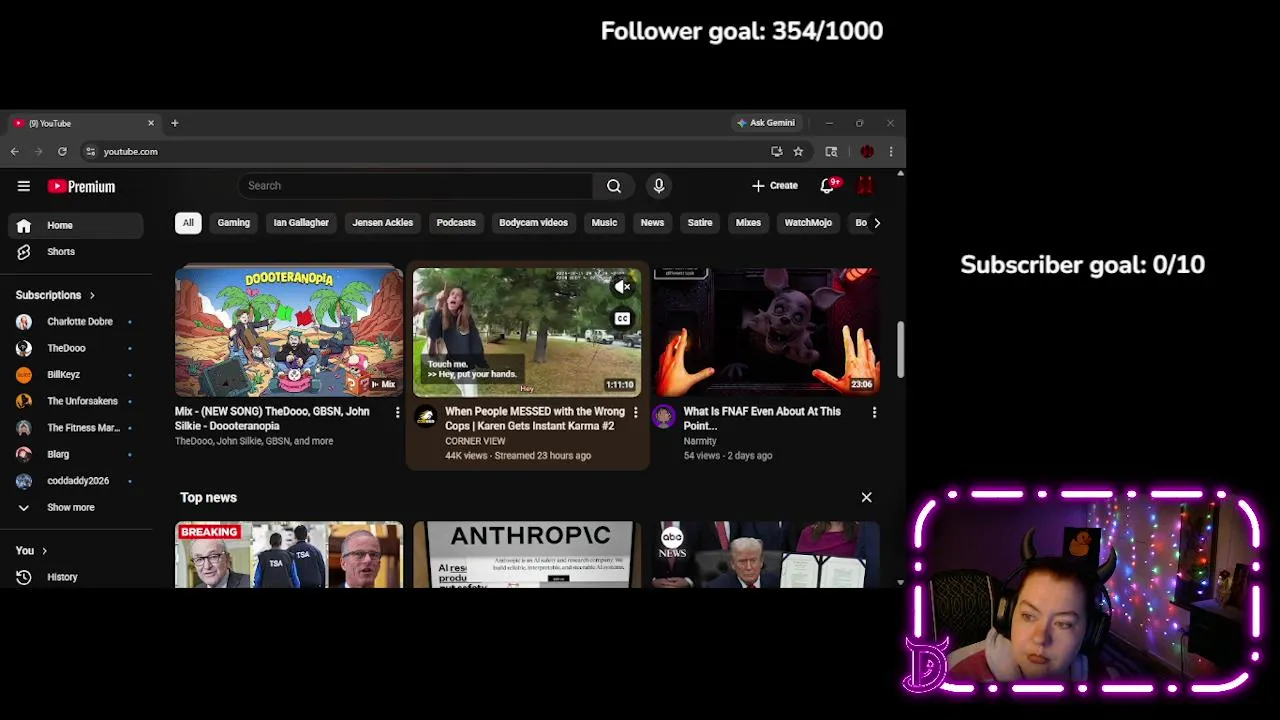The width and height of the screenshot is (1280, 720).
Task: Click into the Search field
Action: (x=415, y=185)
